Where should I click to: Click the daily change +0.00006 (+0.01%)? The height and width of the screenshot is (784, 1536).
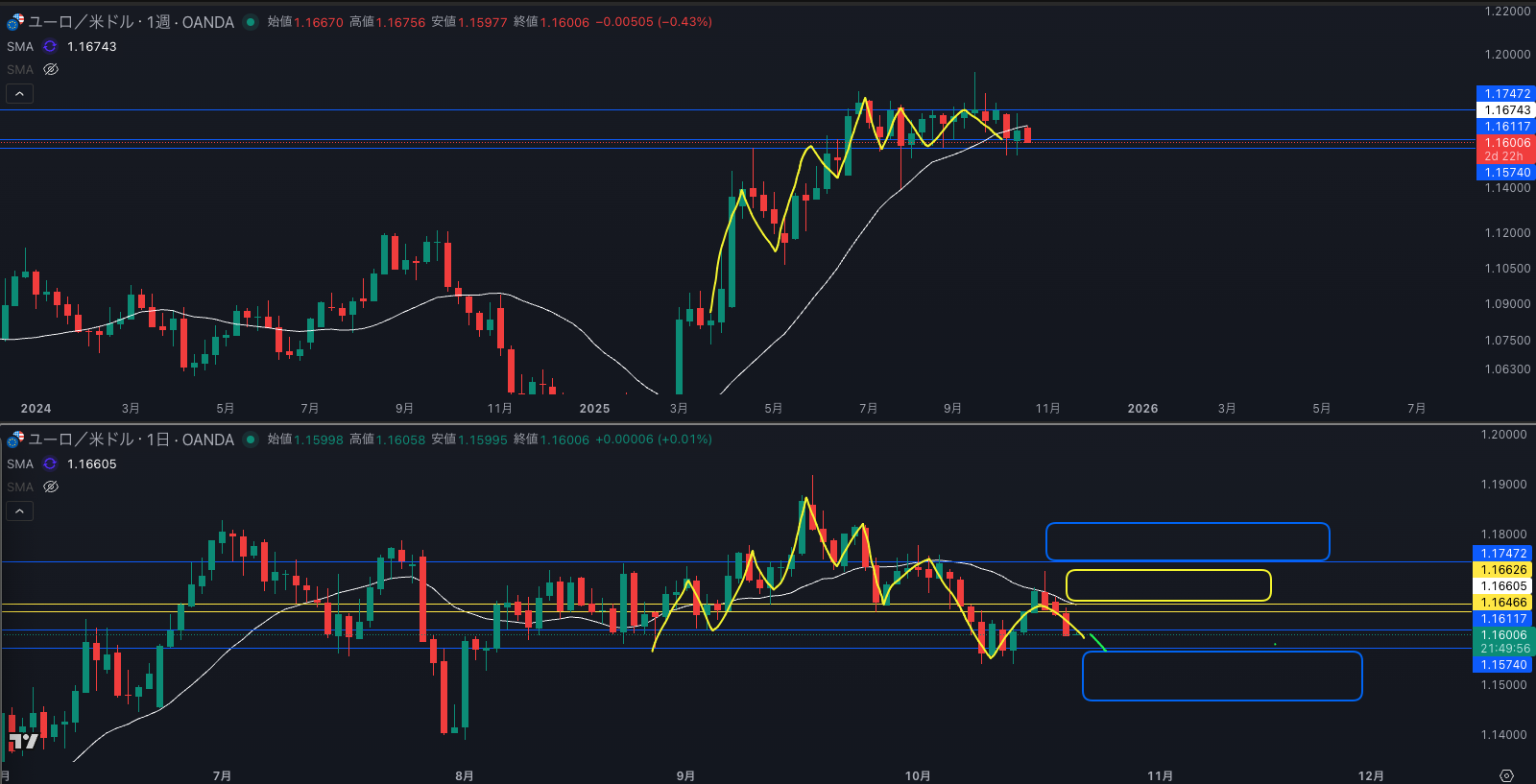click(654, 440)
